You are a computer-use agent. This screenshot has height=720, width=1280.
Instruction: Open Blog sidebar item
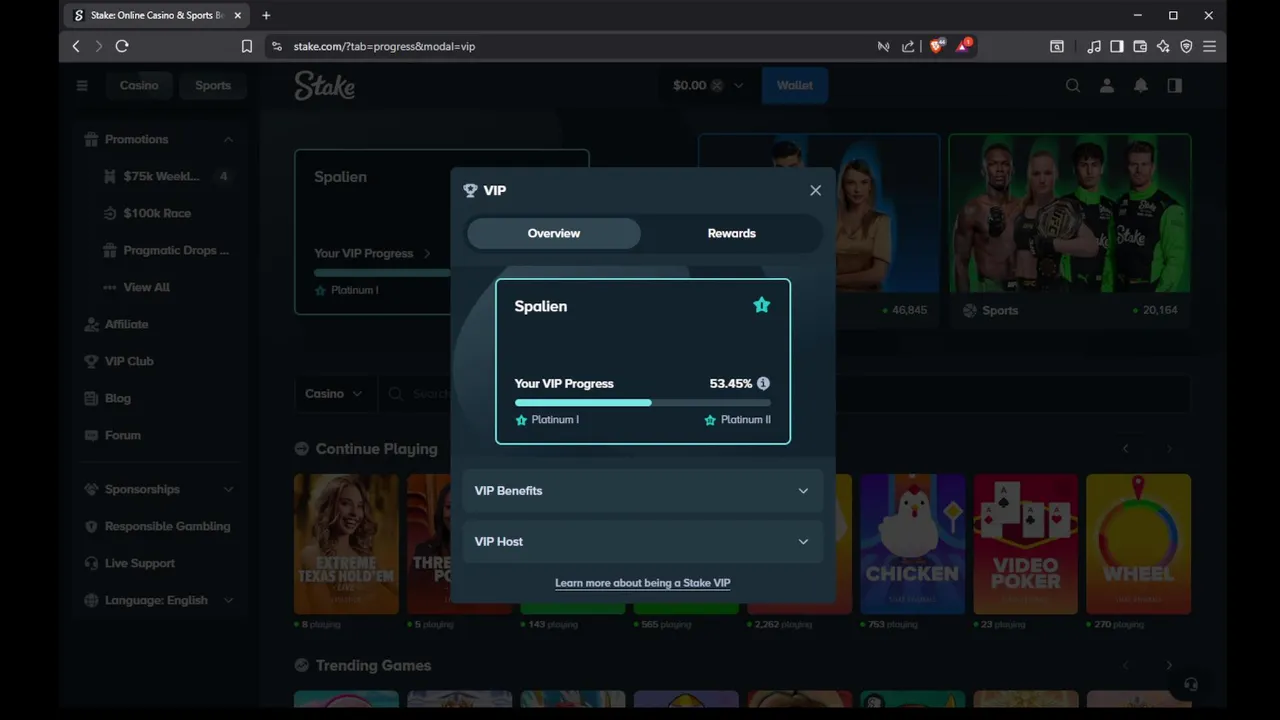coord(118,398)
